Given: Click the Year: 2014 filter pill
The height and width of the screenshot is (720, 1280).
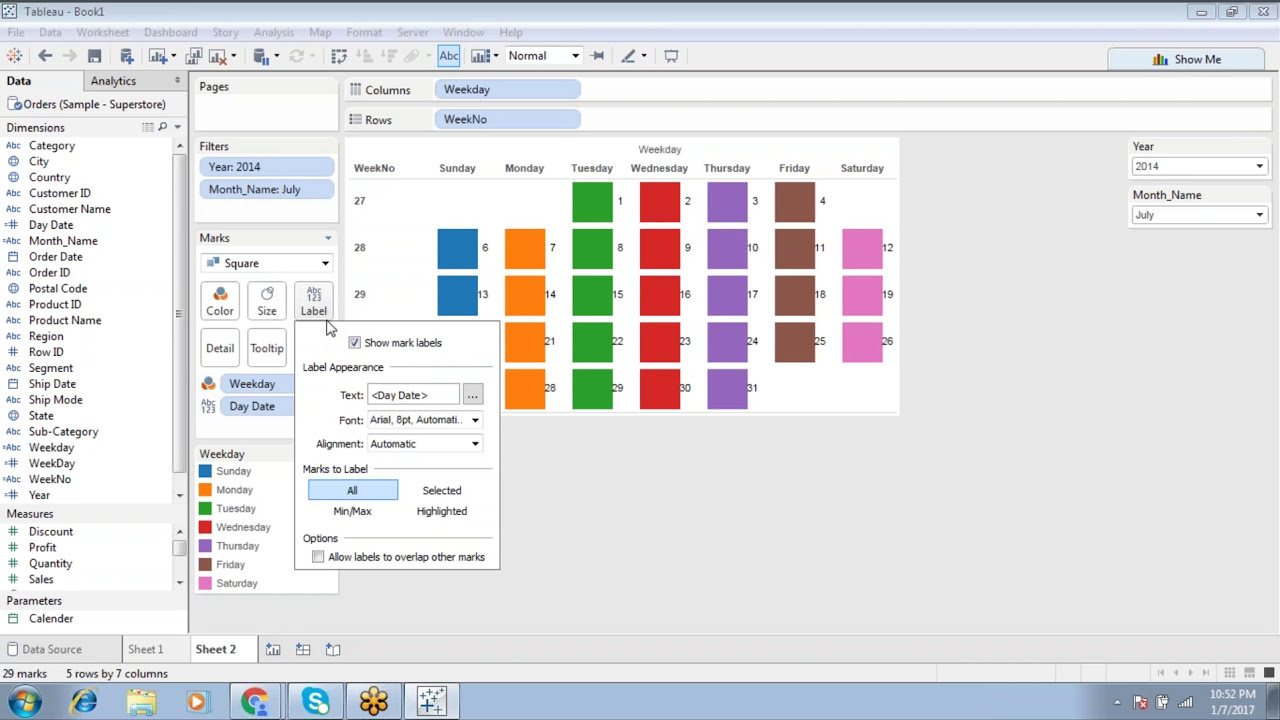Looking at the screenshot, I should pyautogui.click(x=266, y=167).
